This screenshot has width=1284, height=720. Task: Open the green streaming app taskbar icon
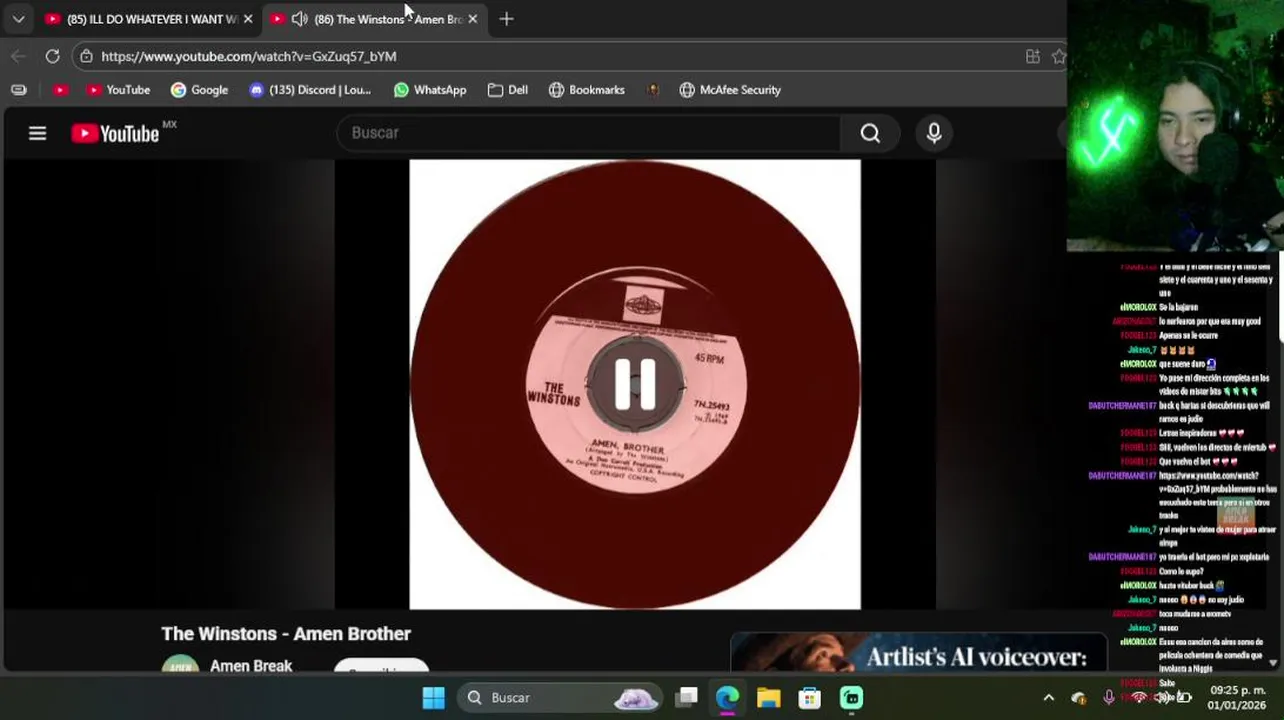[x=851, y=697]
